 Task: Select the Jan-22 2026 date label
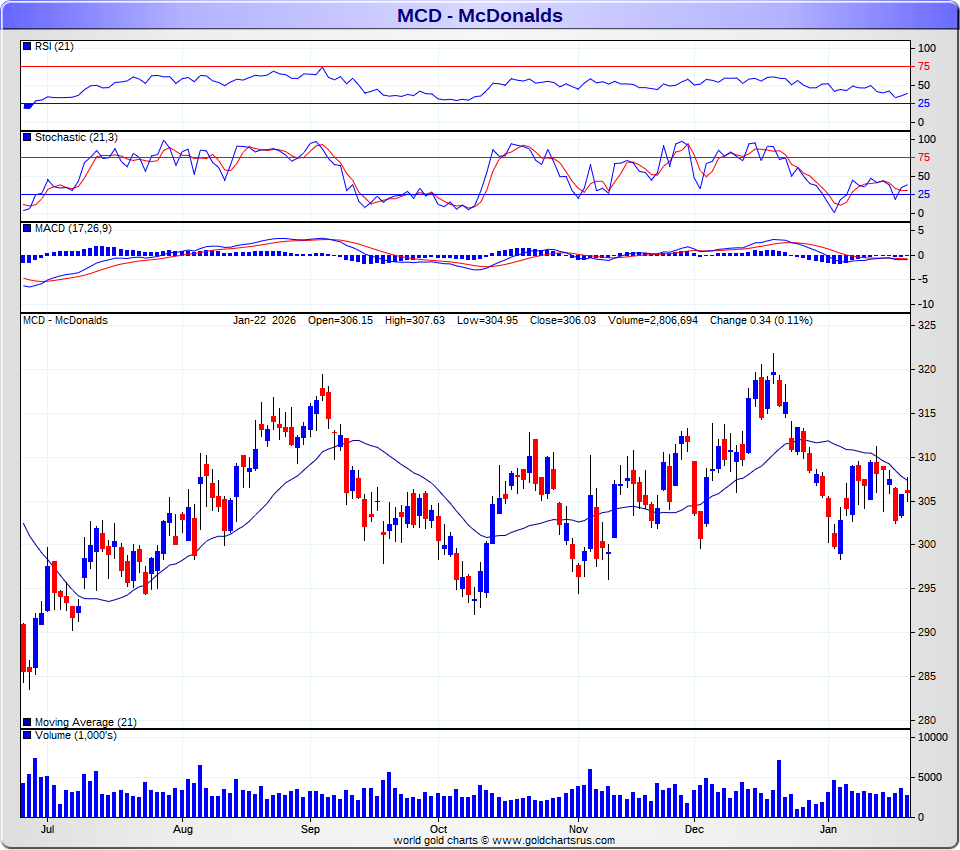(x=264, y=321)
